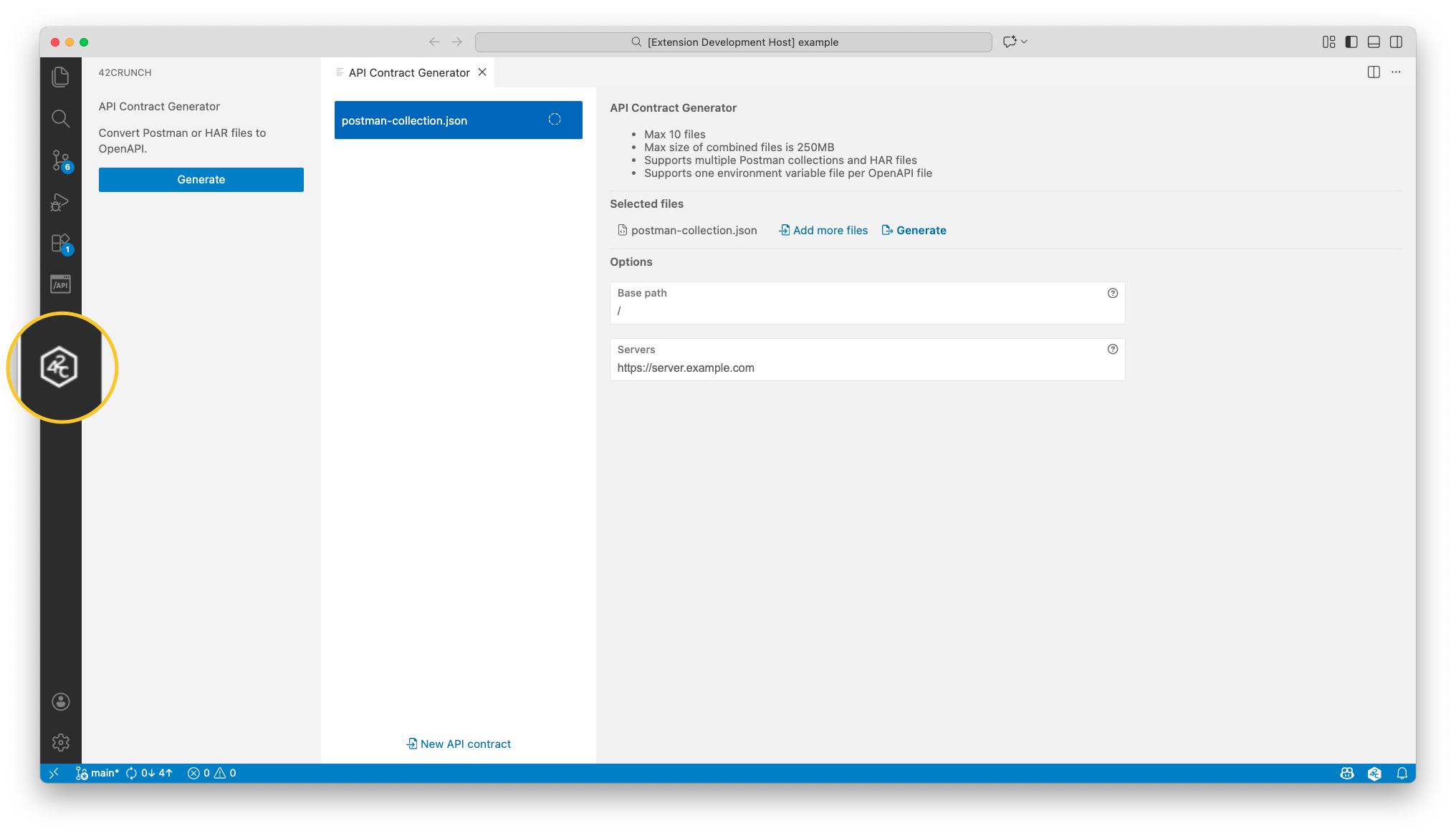The width and height of the screenshot is (1456, 836).
Task: Toggle the bottom panel visibility
Action: [1374, 42]
